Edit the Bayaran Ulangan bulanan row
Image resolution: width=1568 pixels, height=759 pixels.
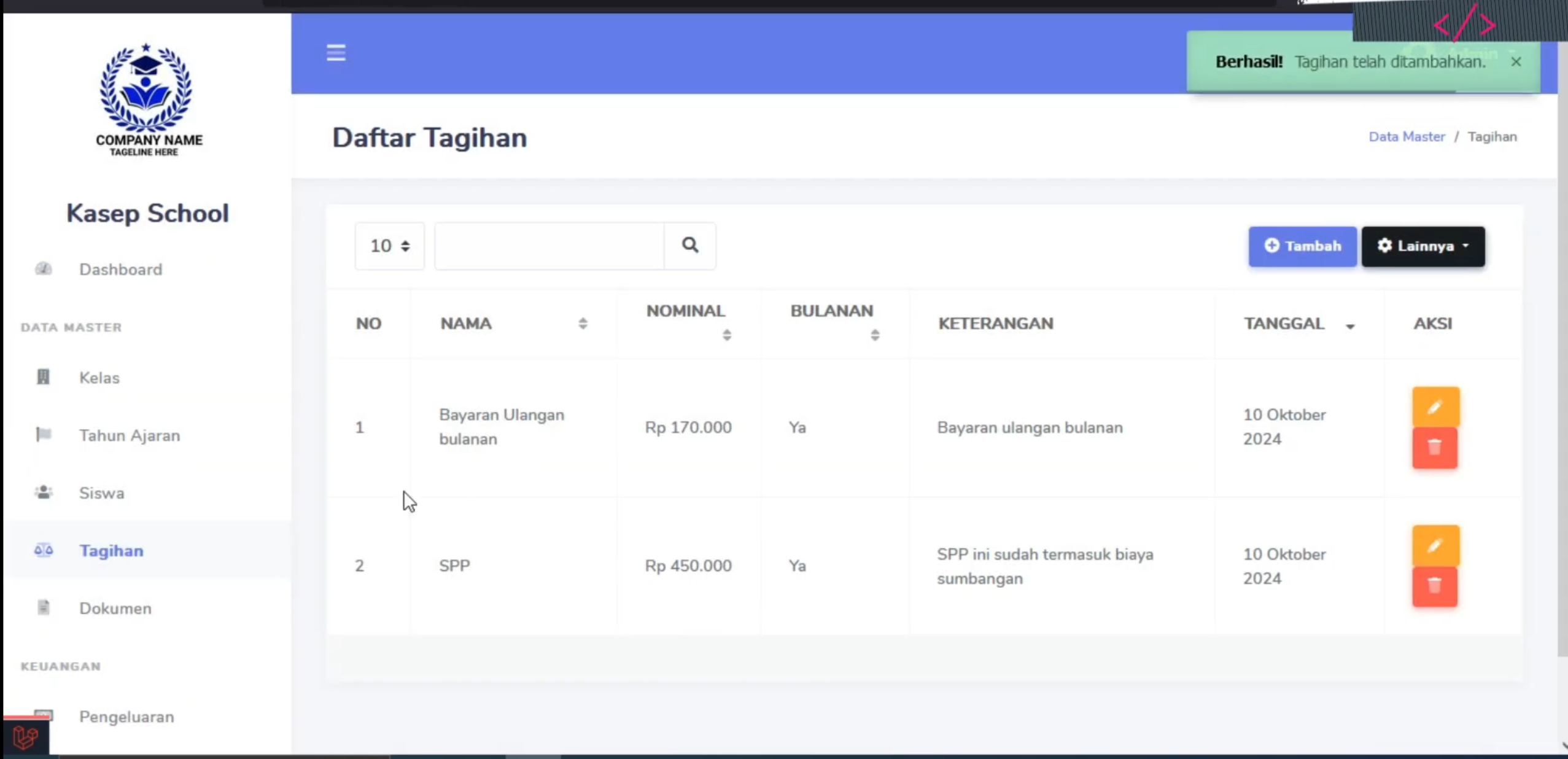click(1435, 407)
